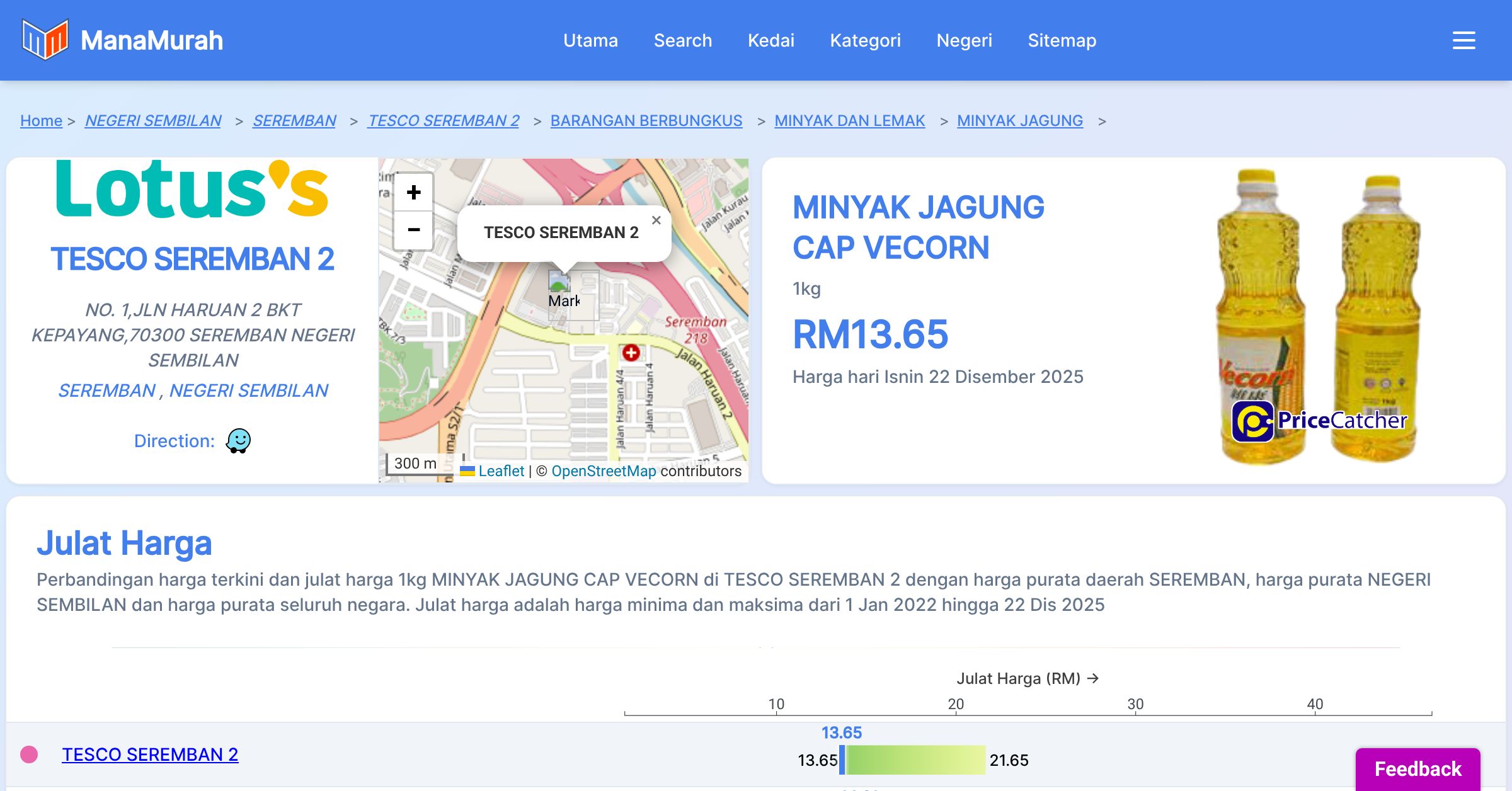Click the PriceCatcher logo on product image
The height and width of the screenshot is (791, 1512).
1319,421
